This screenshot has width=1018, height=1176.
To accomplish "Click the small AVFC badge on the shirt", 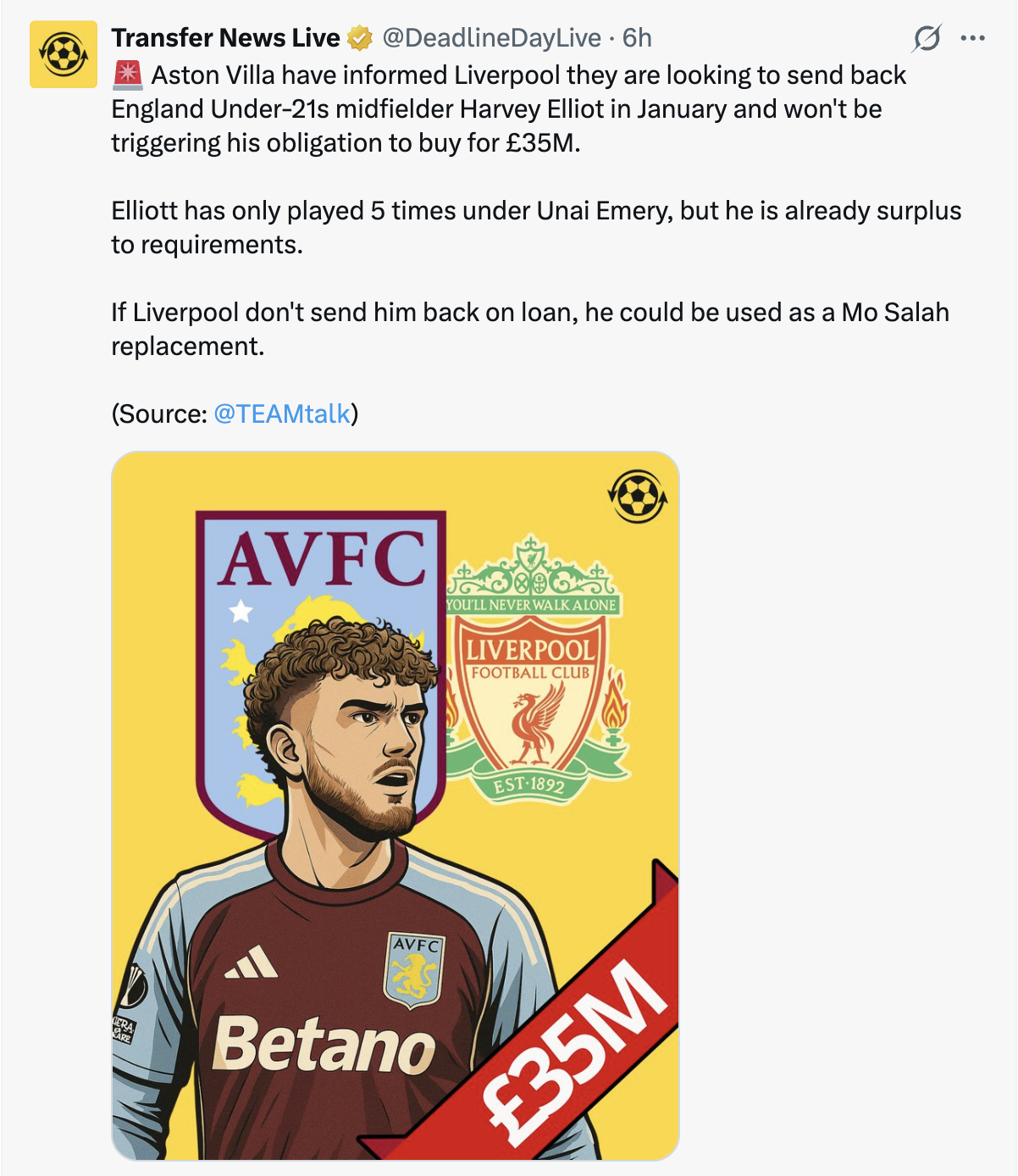I will point(414,969).
